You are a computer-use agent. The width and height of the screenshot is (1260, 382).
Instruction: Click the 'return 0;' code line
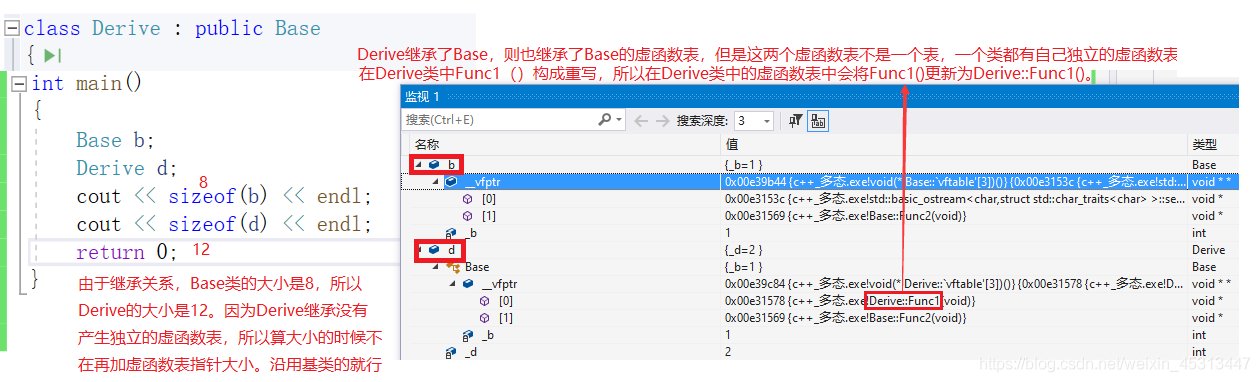[127, 252]
